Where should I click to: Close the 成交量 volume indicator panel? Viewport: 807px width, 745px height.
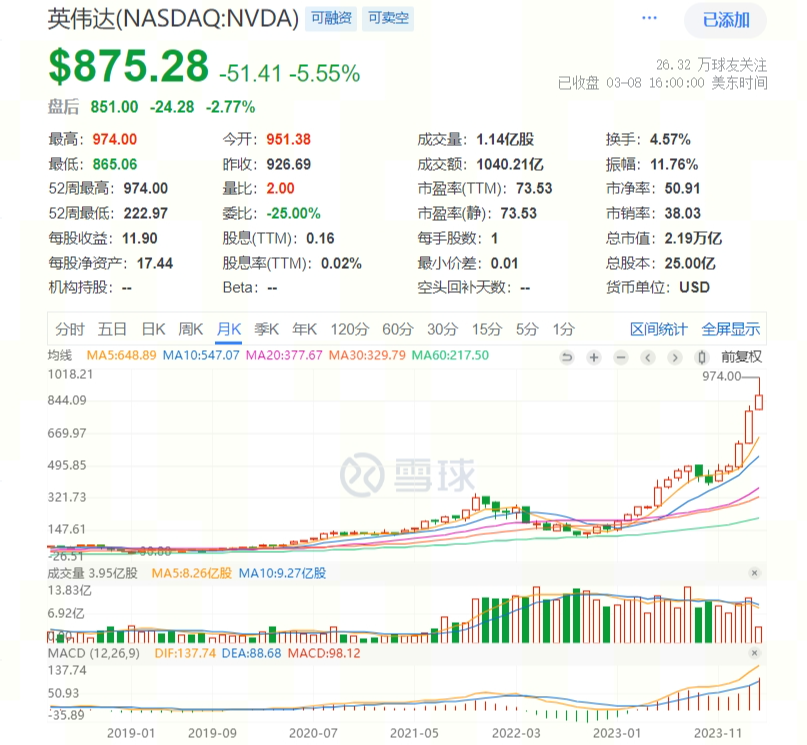click(755, 573)
